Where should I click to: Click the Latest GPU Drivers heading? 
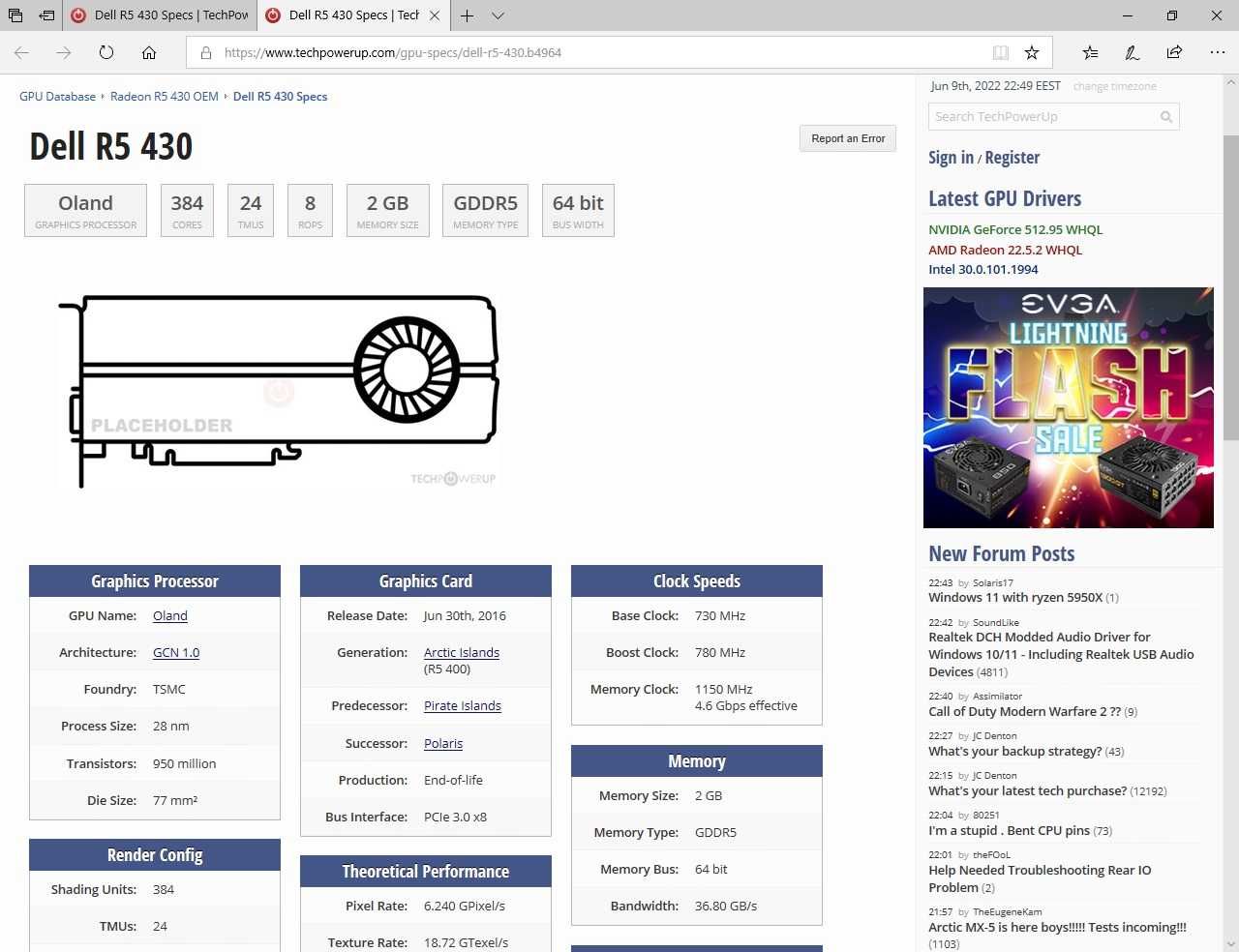(1005, 198)
